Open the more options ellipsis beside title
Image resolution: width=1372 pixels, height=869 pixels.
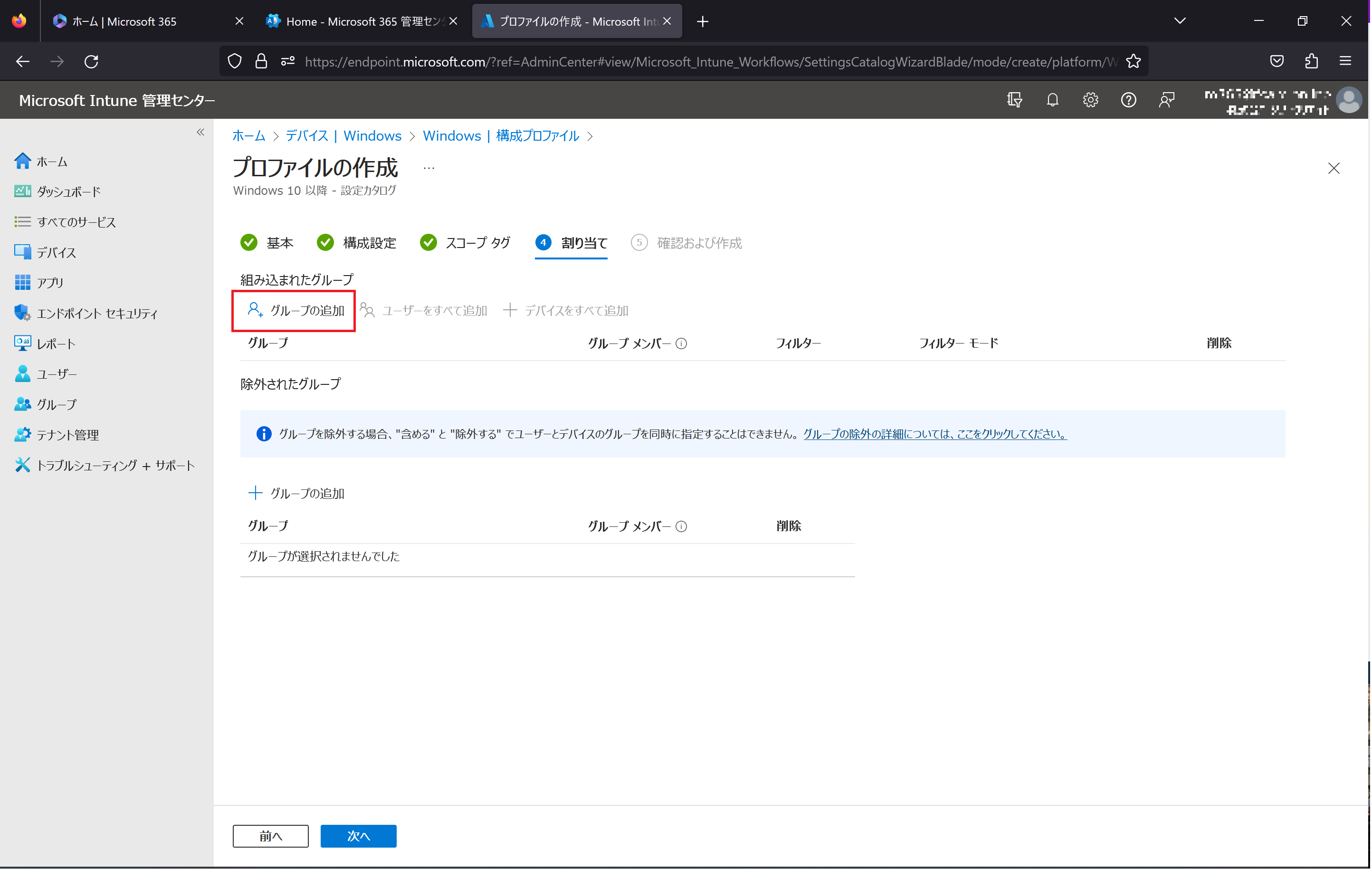pyautogui.click(x=429, y=168)
